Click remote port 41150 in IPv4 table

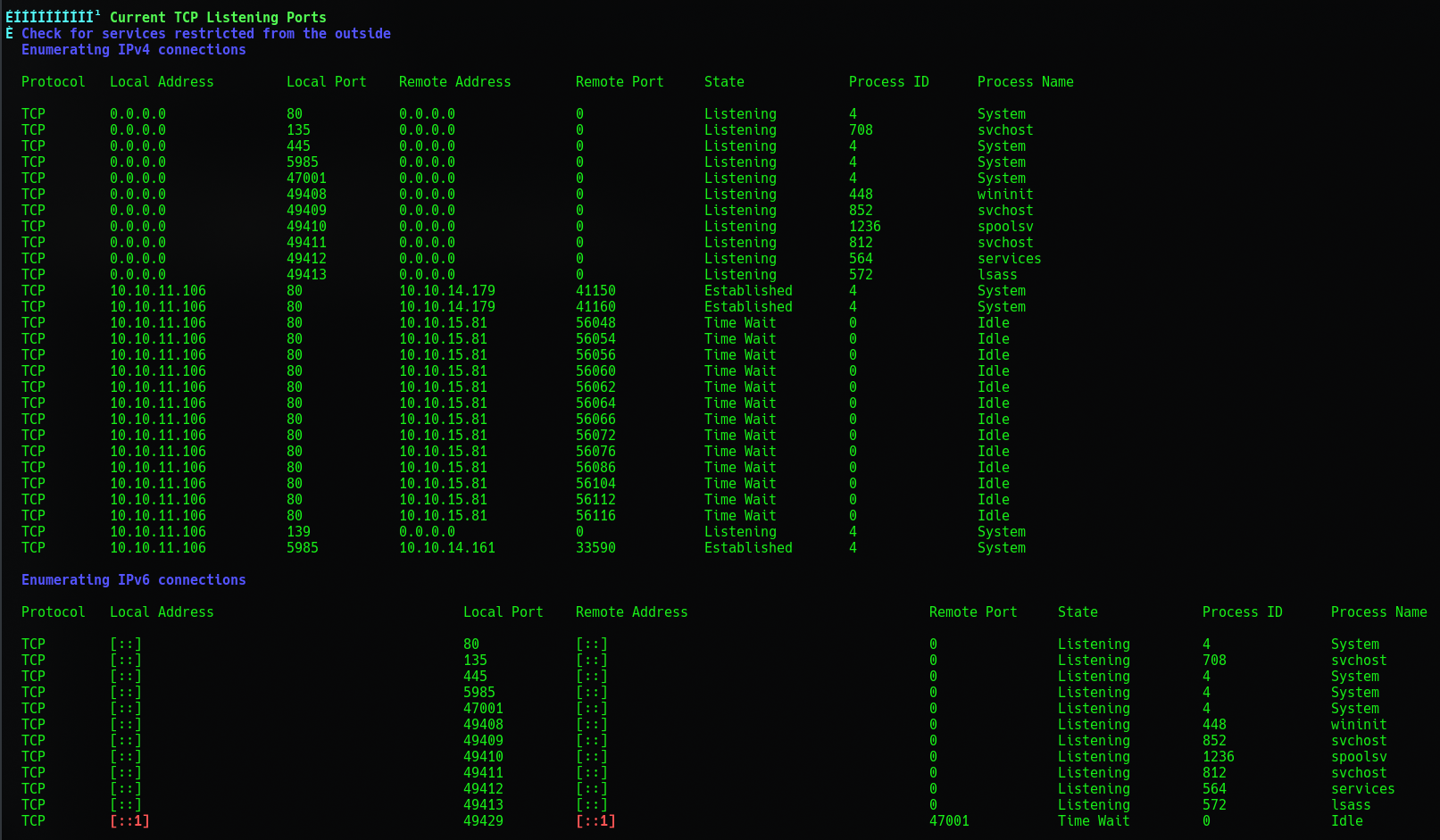tap(595, 290)
